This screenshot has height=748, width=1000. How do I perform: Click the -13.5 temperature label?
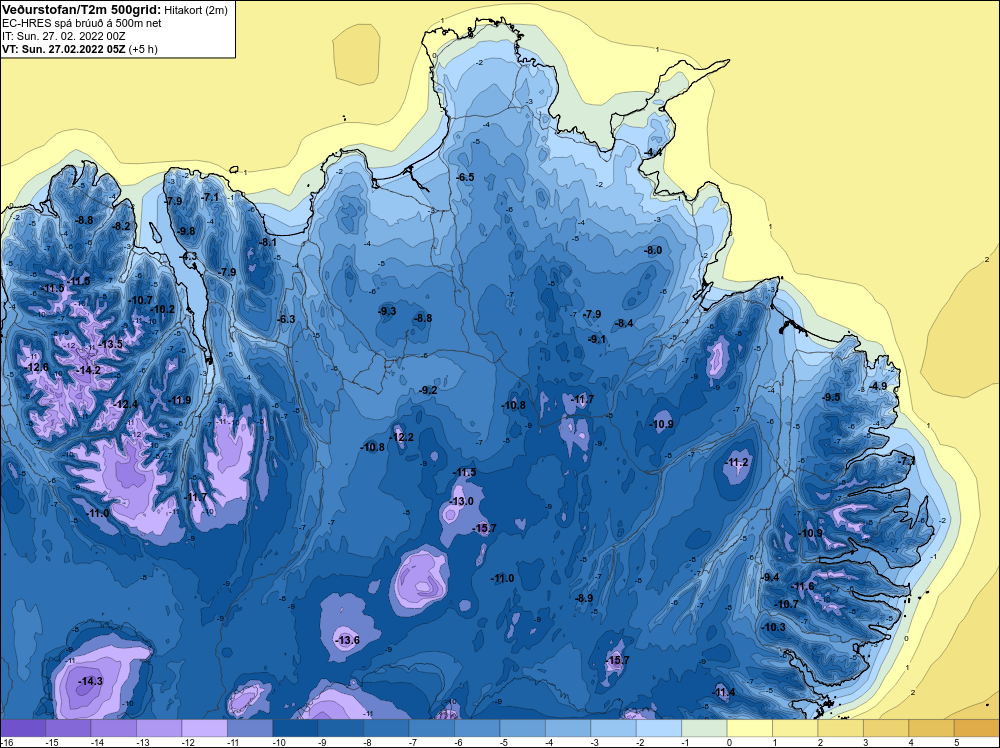(110, 344)
